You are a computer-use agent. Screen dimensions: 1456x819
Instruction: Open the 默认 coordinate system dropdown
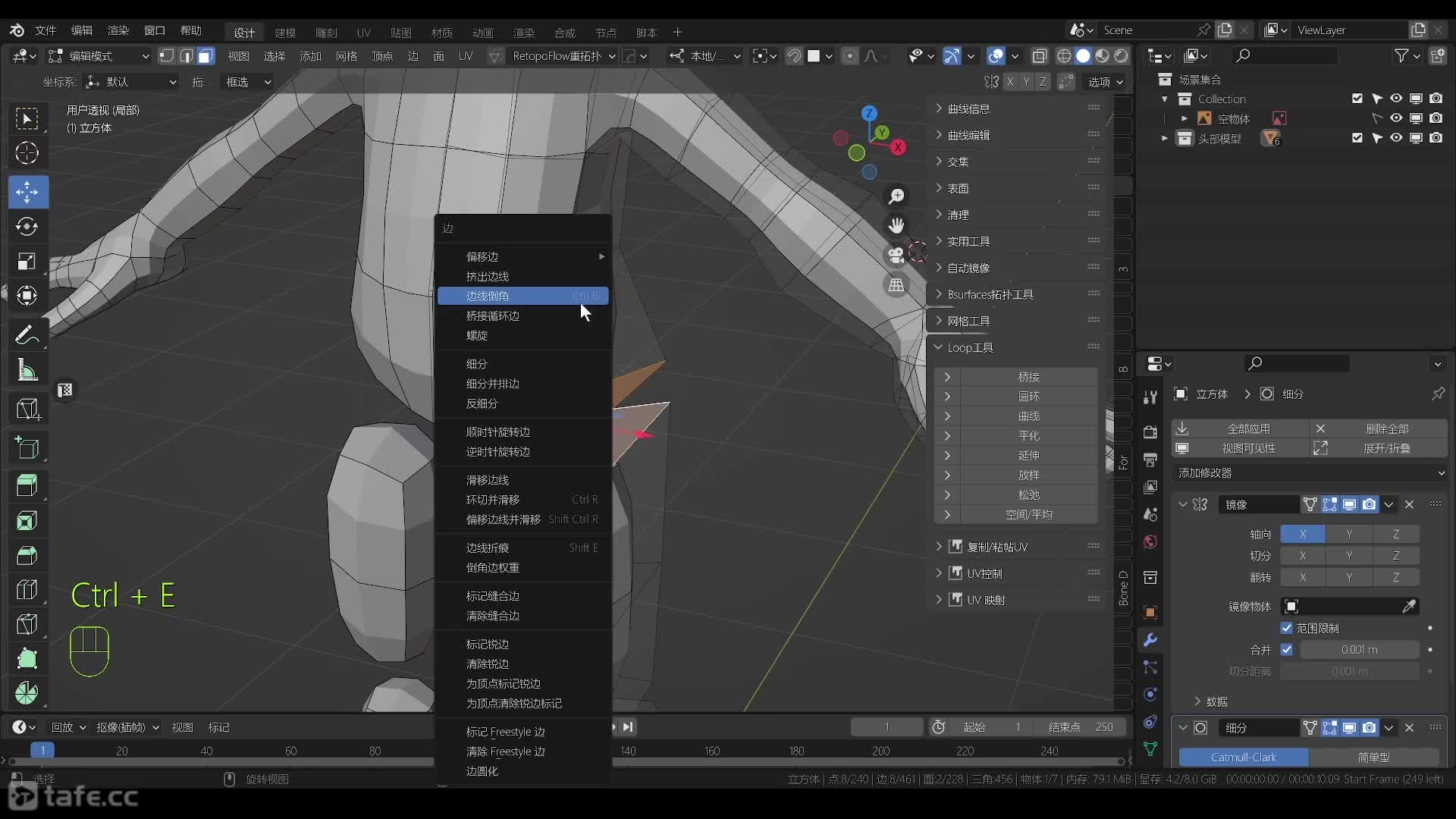[x=130, y=82]
